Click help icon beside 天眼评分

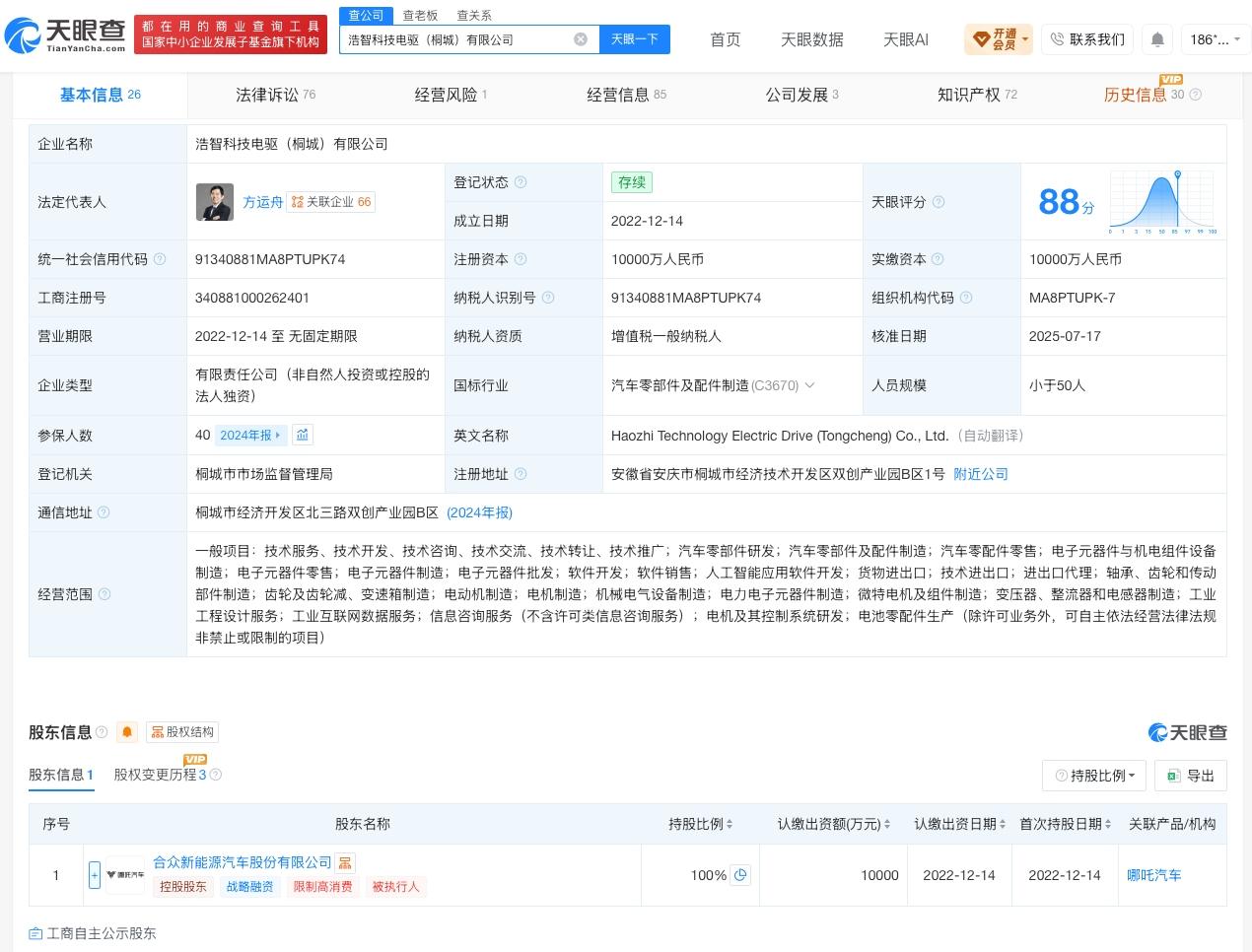(x=939, y=202)
